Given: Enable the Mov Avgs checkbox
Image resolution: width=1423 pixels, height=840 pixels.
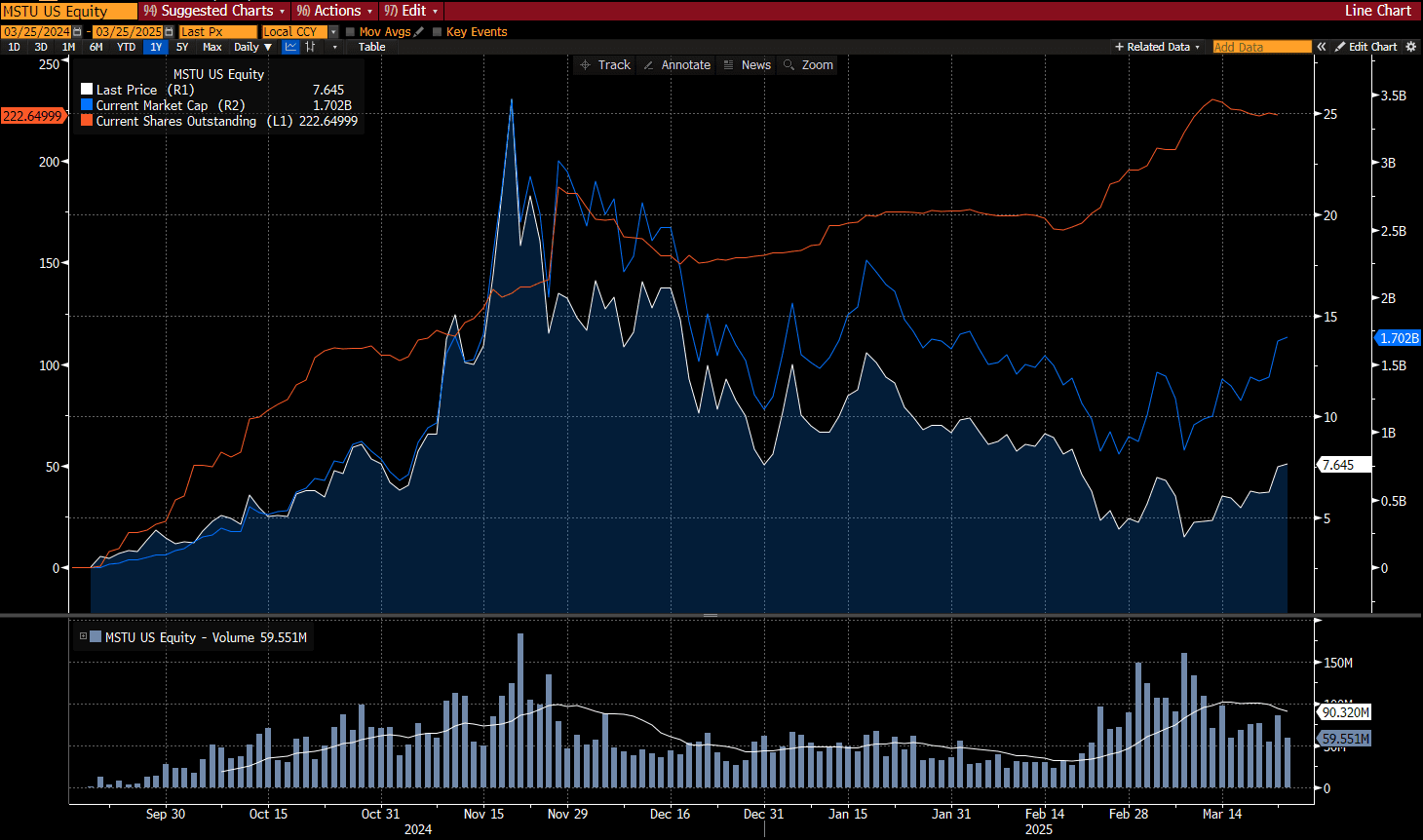Looking at the screenshot, I should pos(350,32).
